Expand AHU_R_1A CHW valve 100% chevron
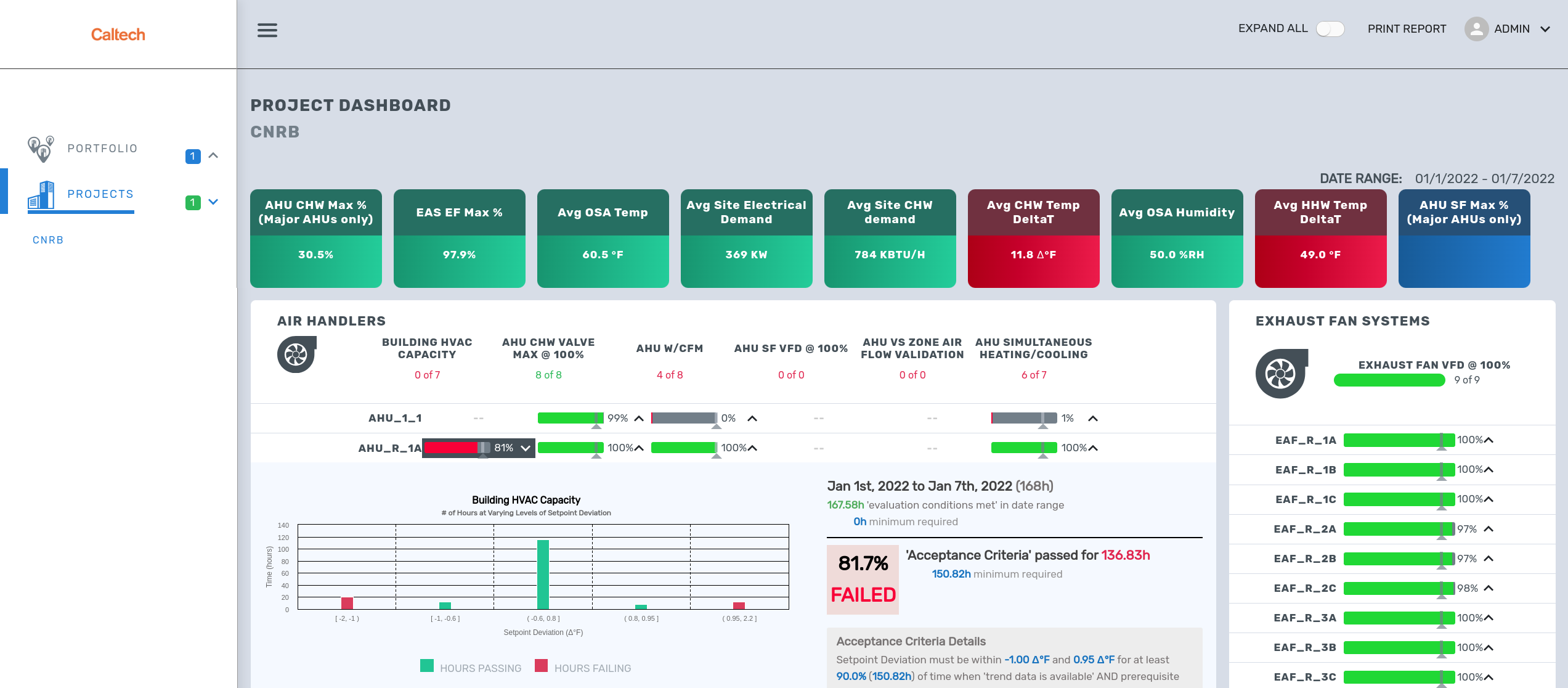Viewport: 1568px width, 688px height. (x=639, y=448)
